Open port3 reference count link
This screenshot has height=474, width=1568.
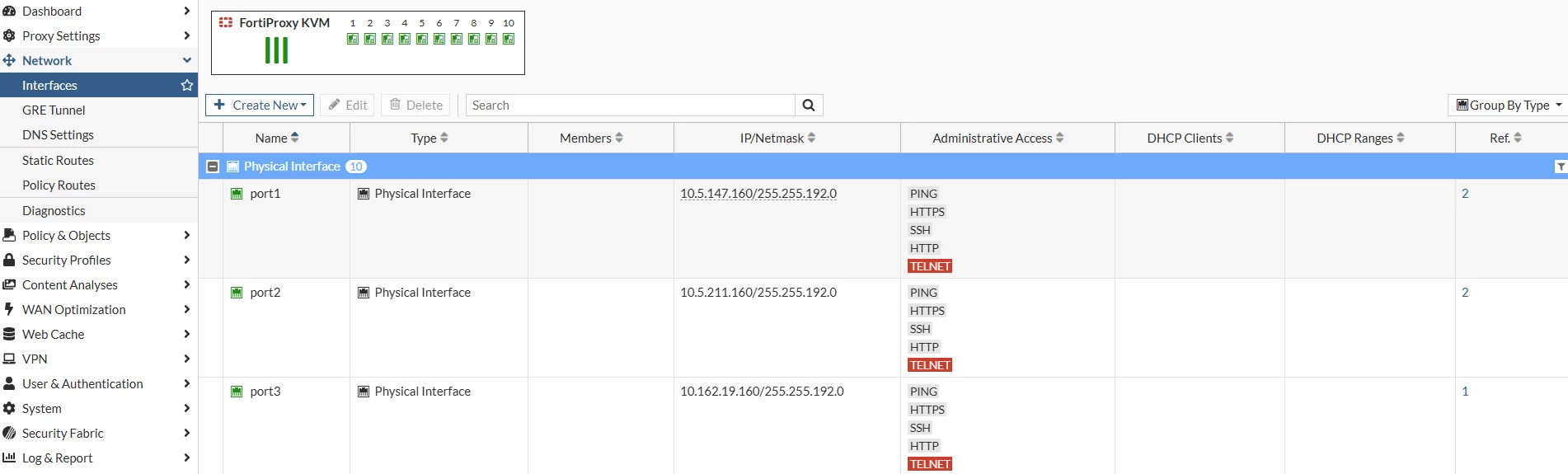[x=1465, y=392]
